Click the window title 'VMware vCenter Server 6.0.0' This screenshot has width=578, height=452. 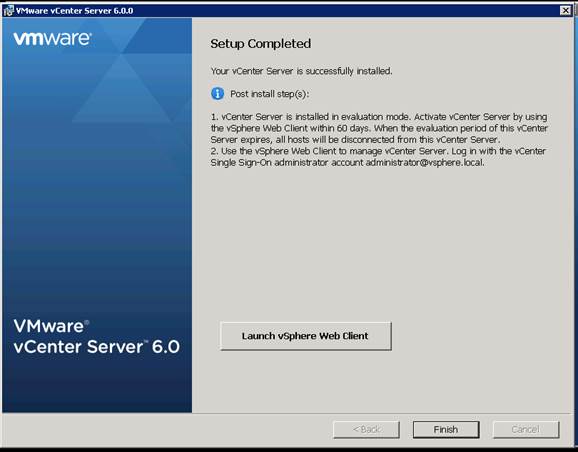point(74,11)
